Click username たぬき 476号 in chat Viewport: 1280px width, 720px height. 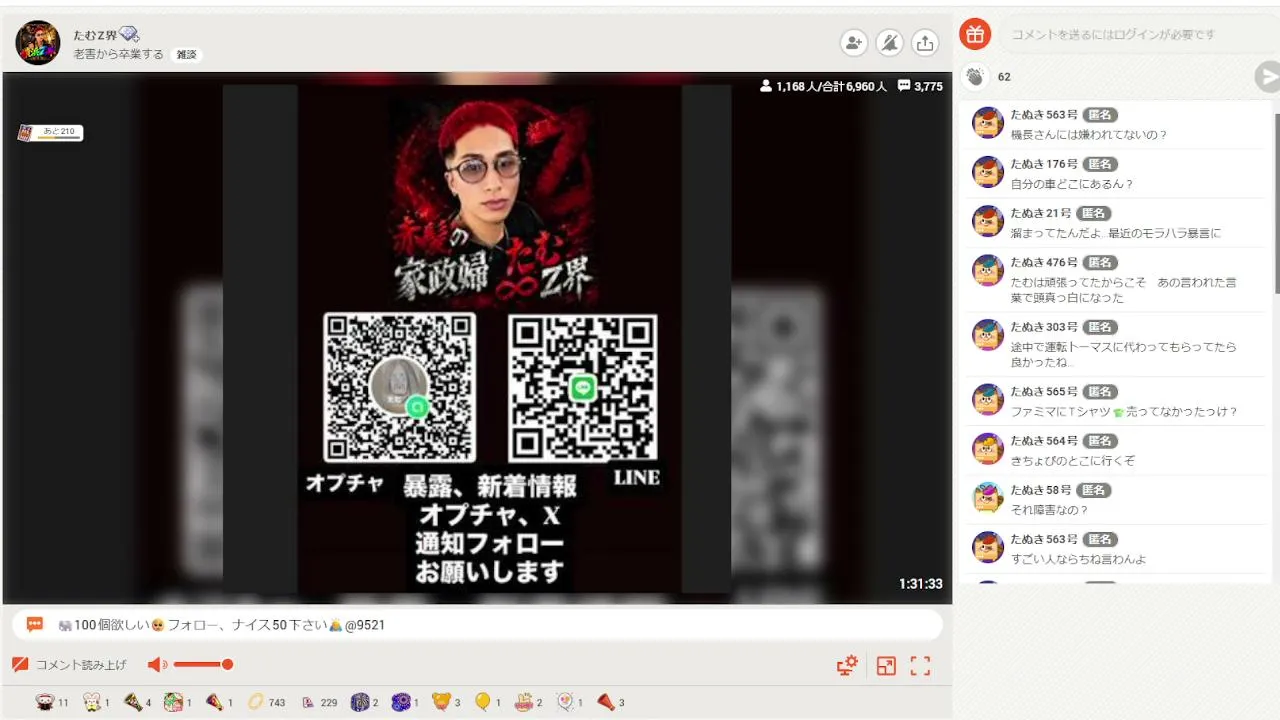1044,262
